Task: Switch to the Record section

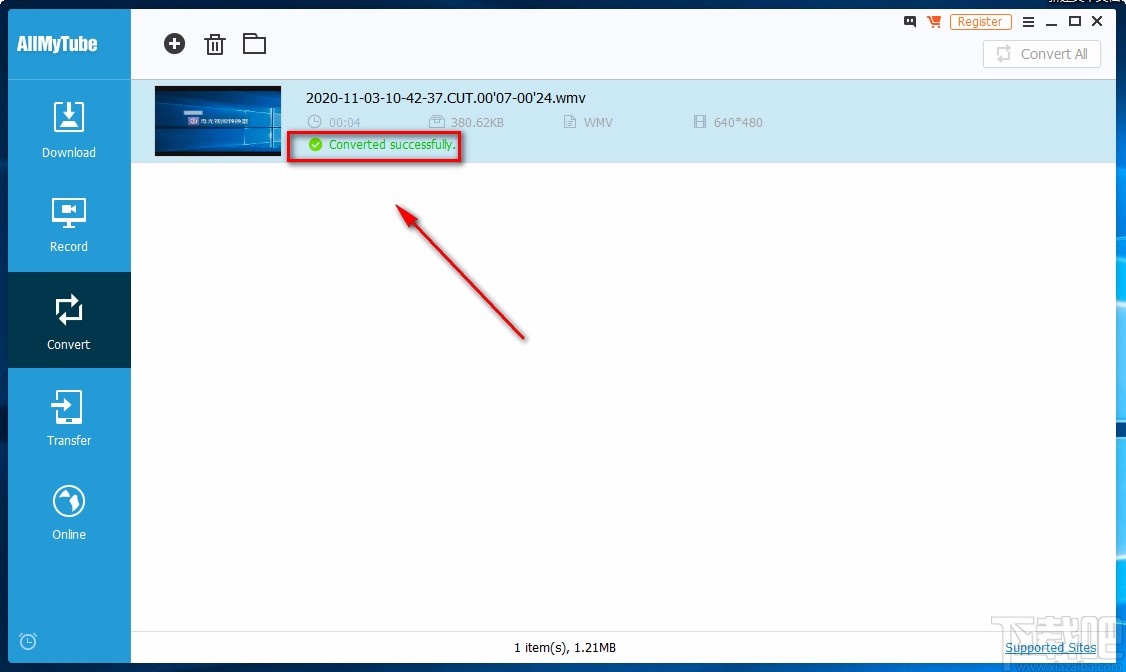Action: (69, 225)
